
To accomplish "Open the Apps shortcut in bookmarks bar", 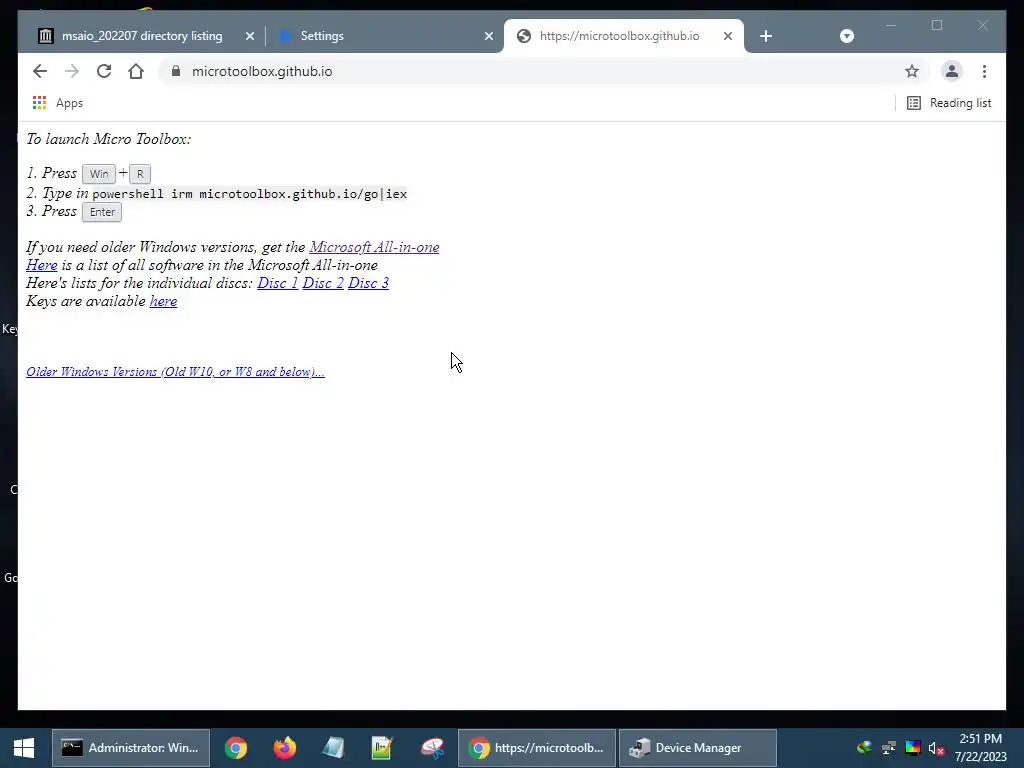I will pyautogui.click(x=57, y=103).
